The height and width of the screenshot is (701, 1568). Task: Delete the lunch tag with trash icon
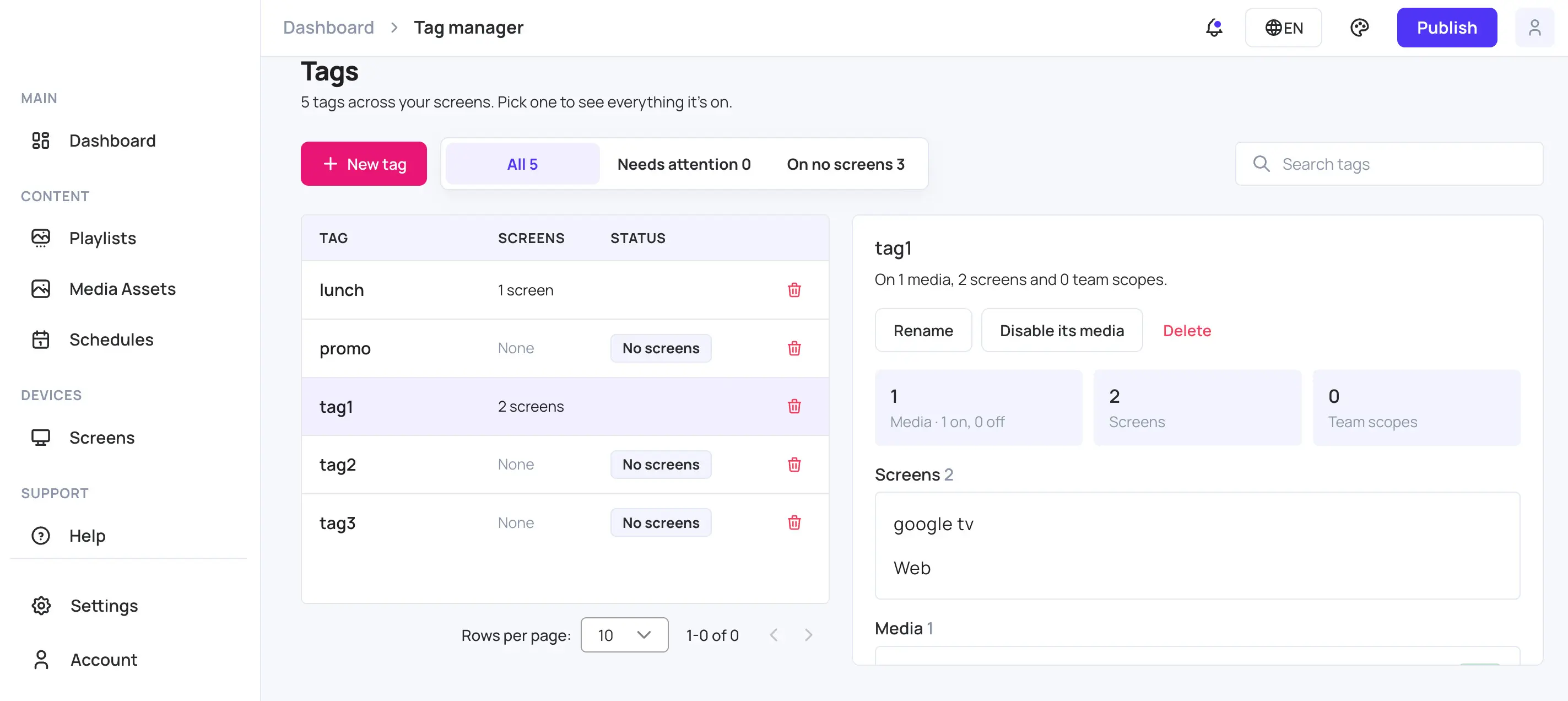coord(794,290)
